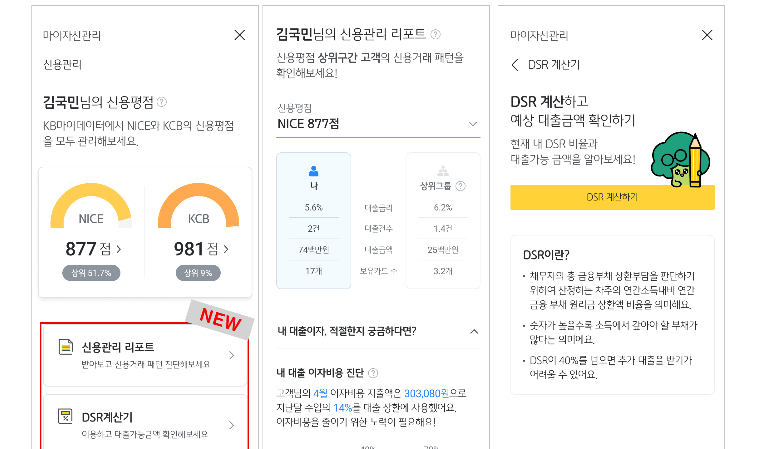Image resolution: width=760 pixels, height=449 pixels.
Task: Open the 신용관리 리포트 menu card
Action: point(145,355)
